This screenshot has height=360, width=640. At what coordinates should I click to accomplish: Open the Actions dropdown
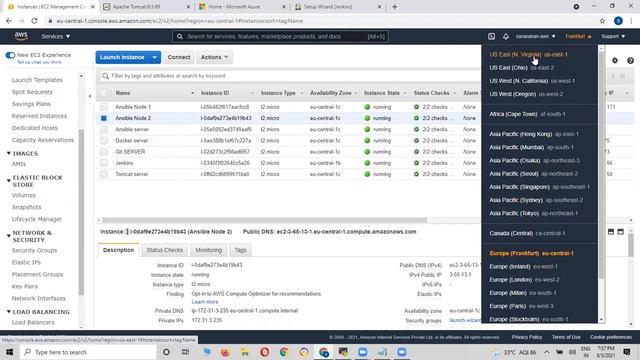click(214, 57)
